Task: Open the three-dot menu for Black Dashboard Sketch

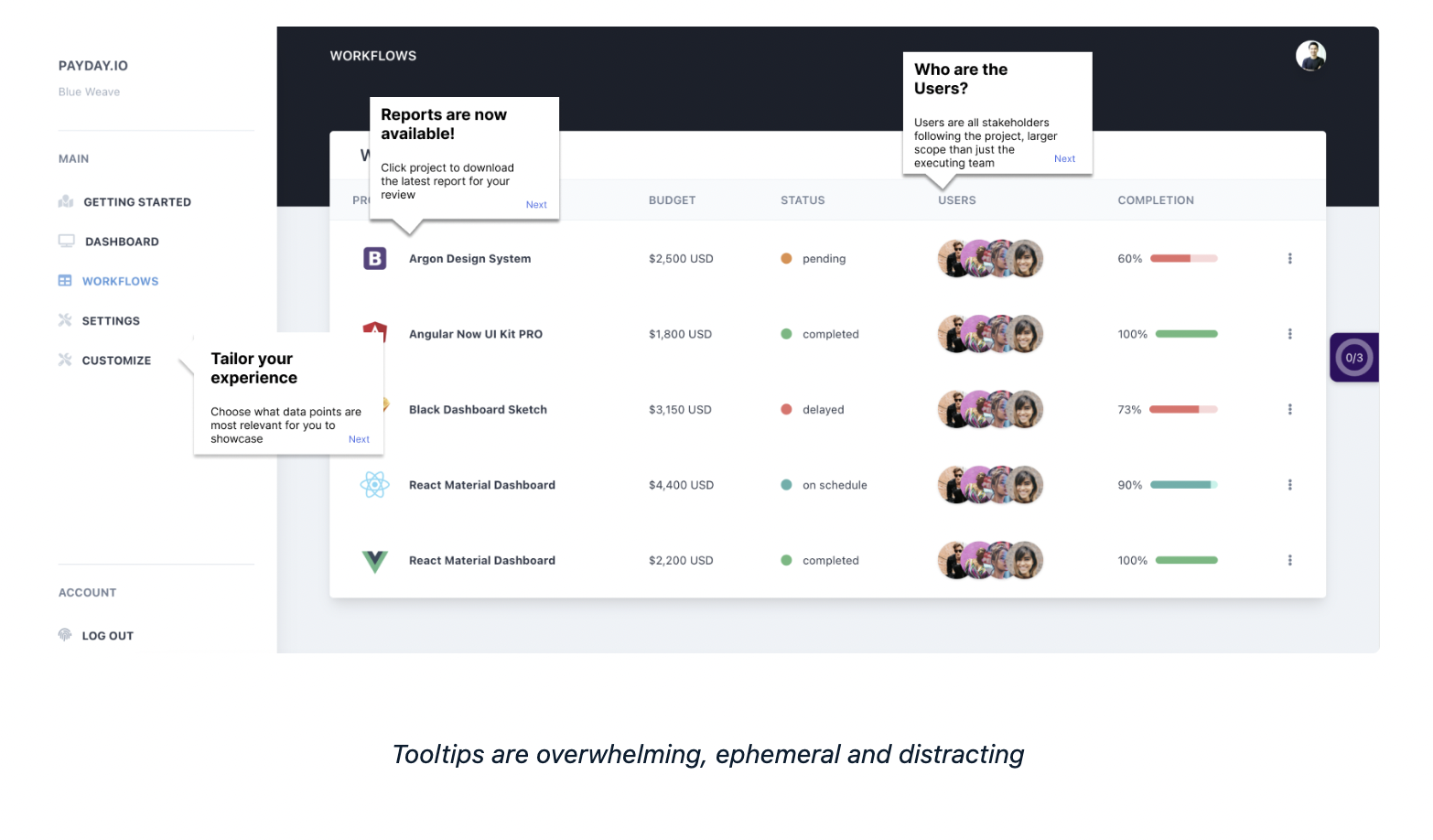Action: click(1290, 409)
